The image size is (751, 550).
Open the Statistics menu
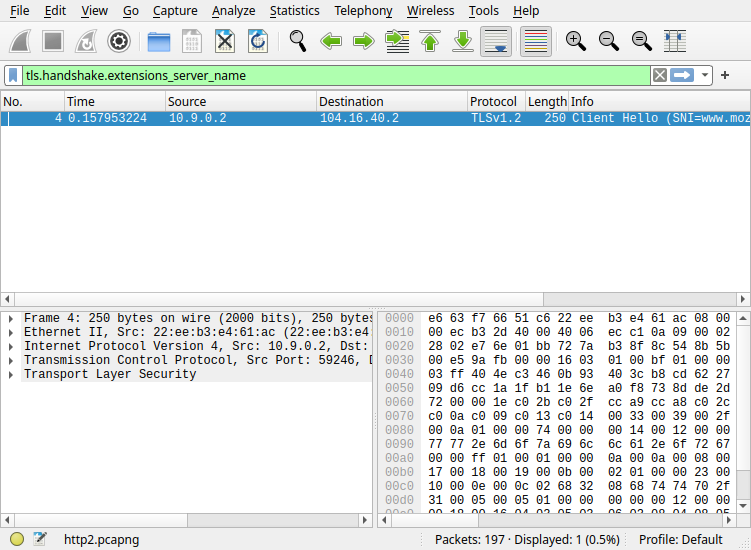click(295, 11)
